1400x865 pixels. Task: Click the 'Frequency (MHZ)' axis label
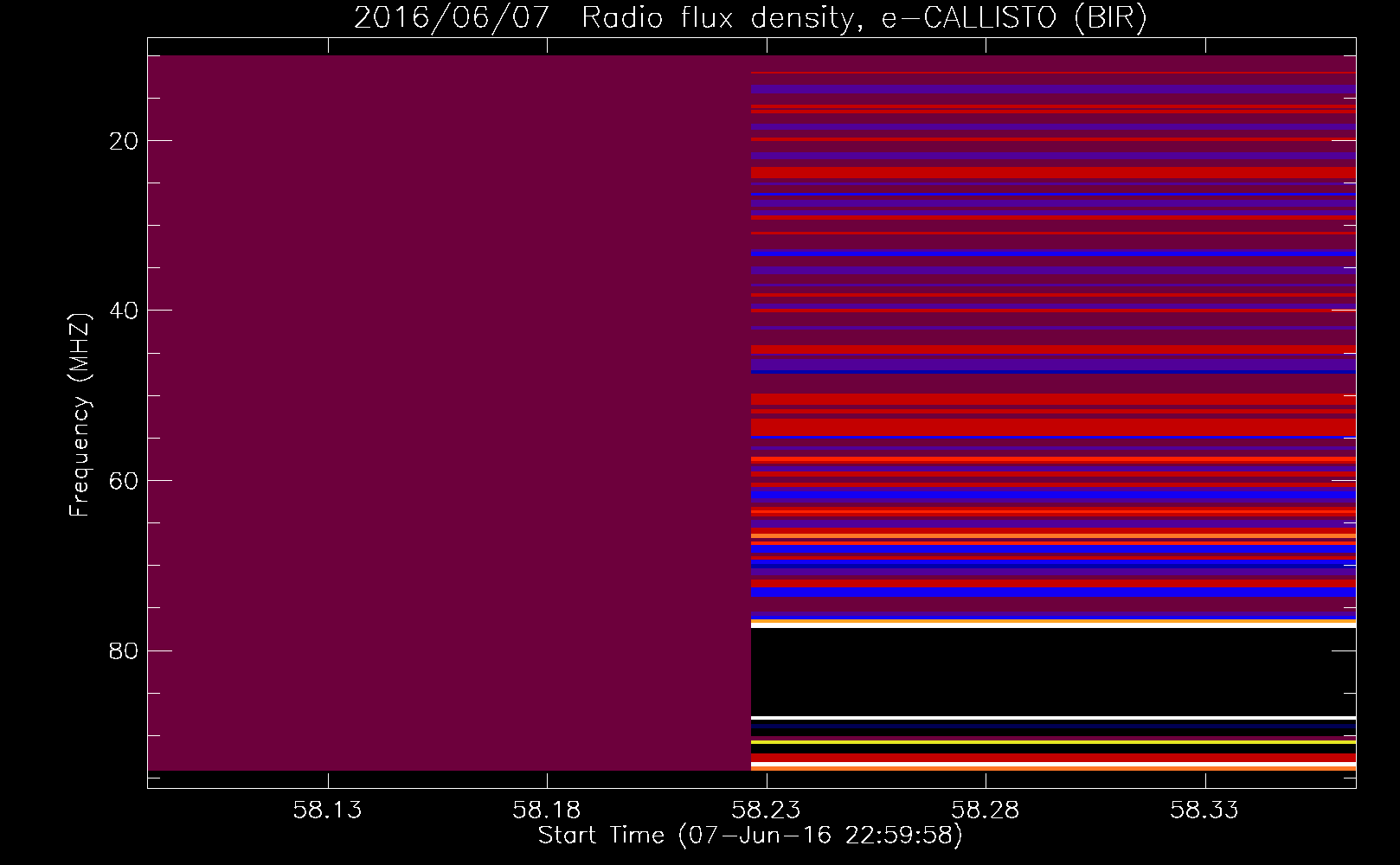[x=79, y=415]
